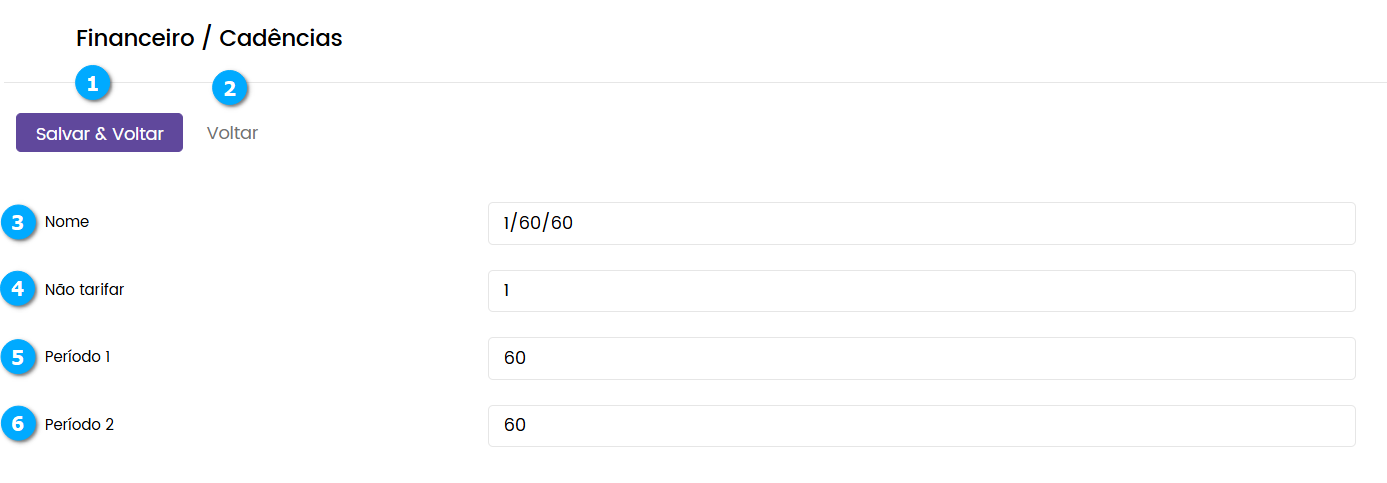Click into the Não tarifar input field
This screenshot has width=1387, height=483.
921,291
